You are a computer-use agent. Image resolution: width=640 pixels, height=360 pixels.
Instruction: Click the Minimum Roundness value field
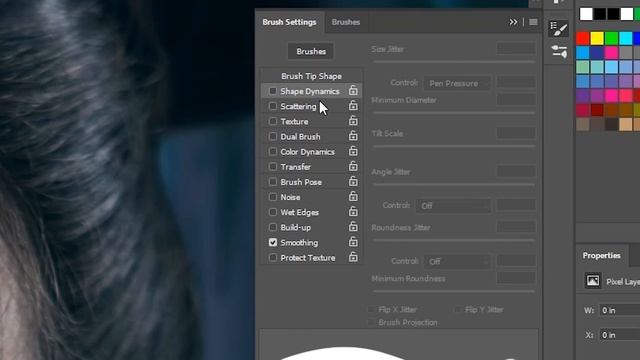pos(516,278)
